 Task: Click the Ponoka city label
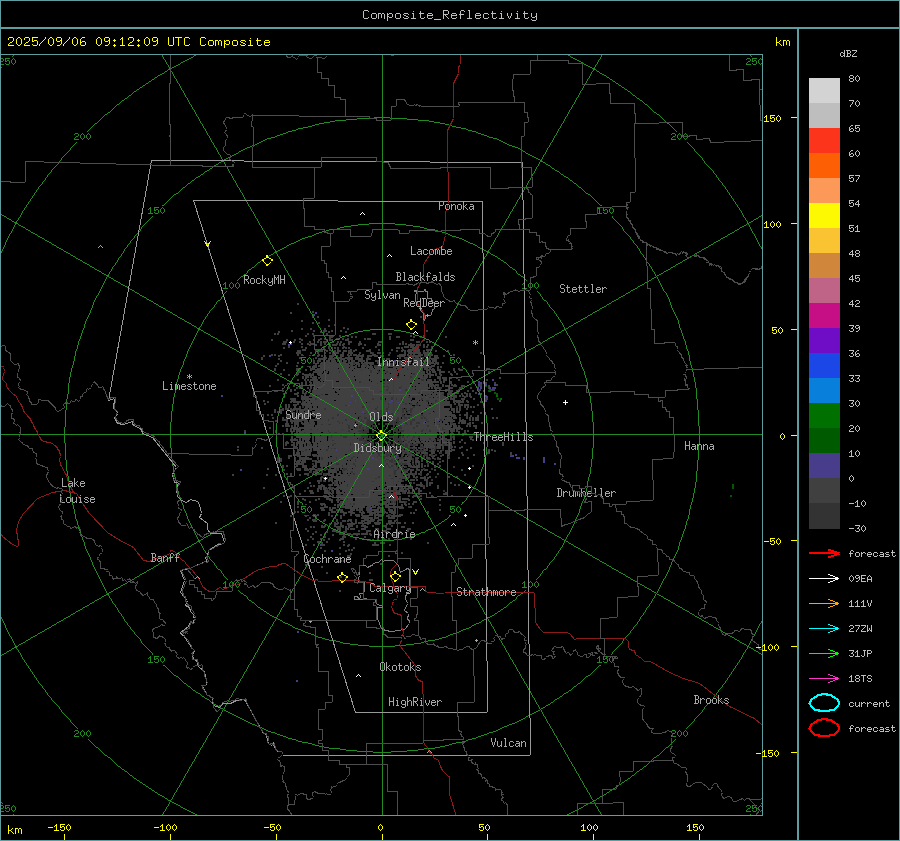pos(456,206)
